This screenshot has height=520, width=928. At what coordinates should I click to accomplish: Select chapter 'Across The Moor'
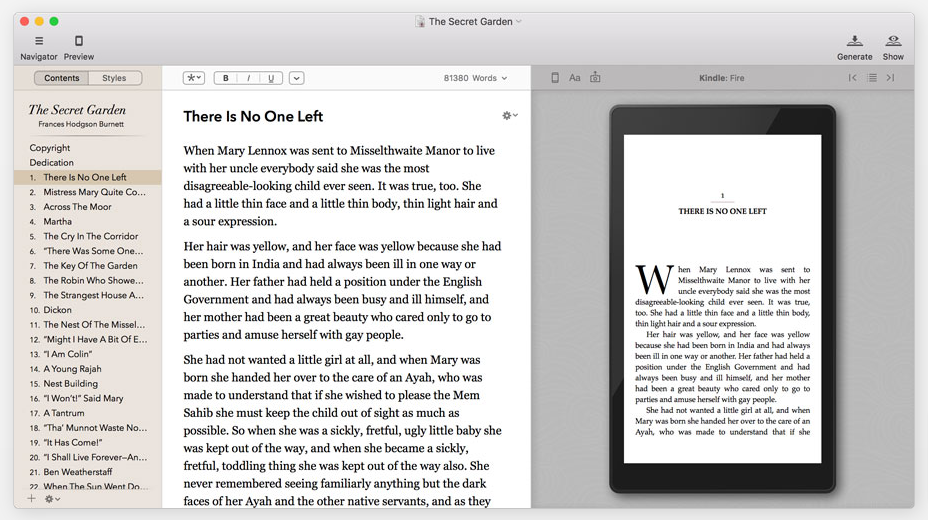[x=88, y=207]
